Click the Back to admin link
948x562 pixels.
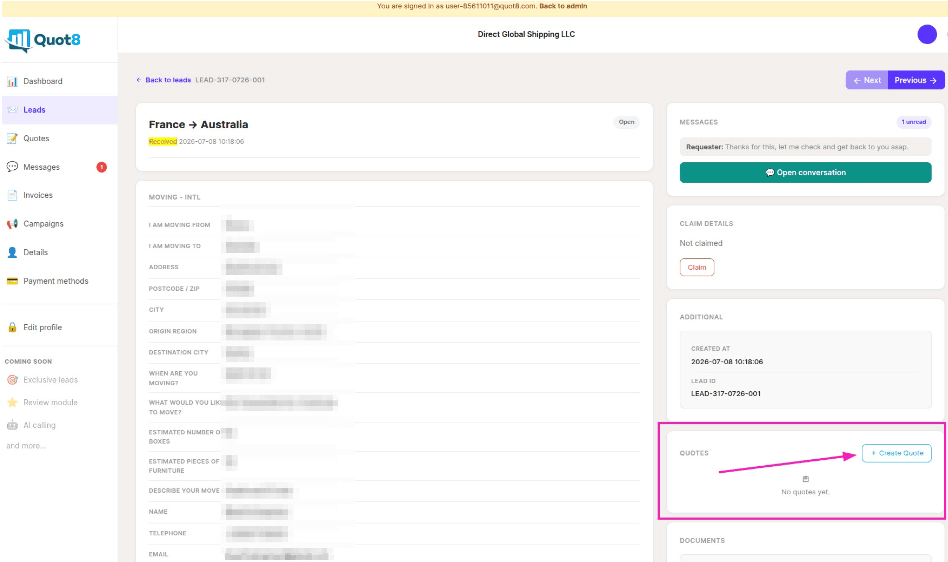tap(563, 6)
